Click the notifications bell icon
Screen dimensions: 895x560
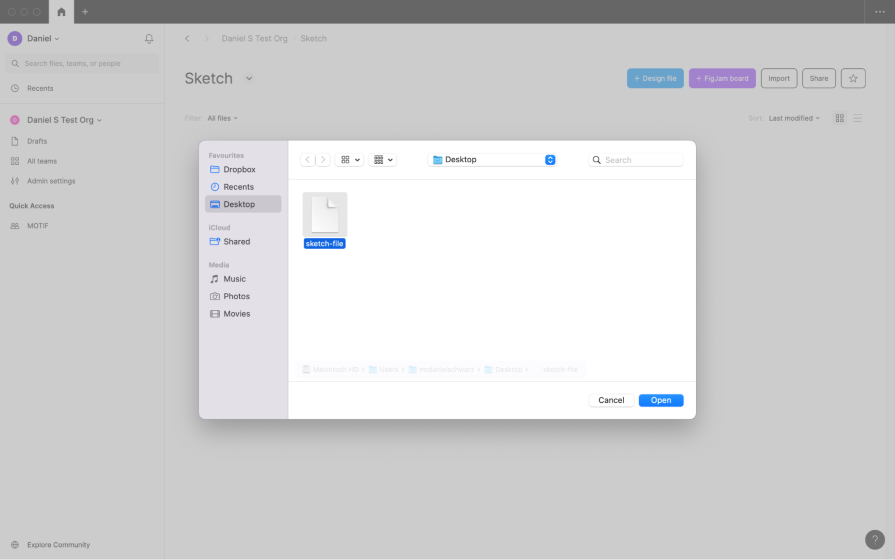(149, 39)
